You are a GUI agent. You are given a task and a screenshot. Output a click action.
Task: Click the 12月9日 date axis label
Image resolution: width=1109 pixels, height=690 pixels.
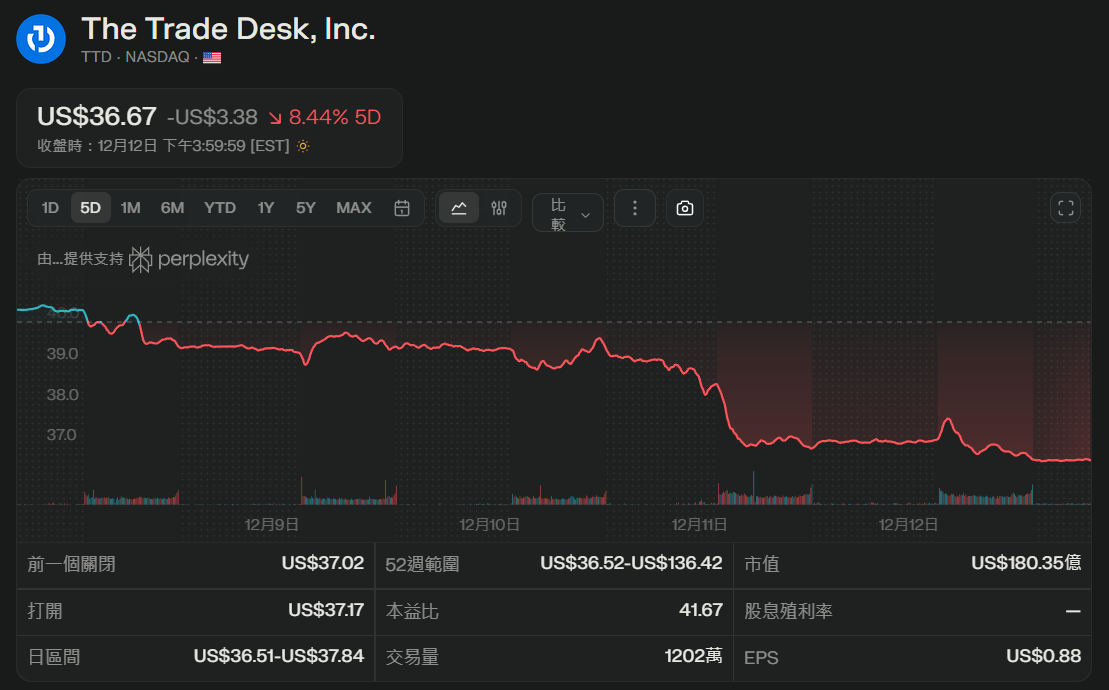[272, 525]
